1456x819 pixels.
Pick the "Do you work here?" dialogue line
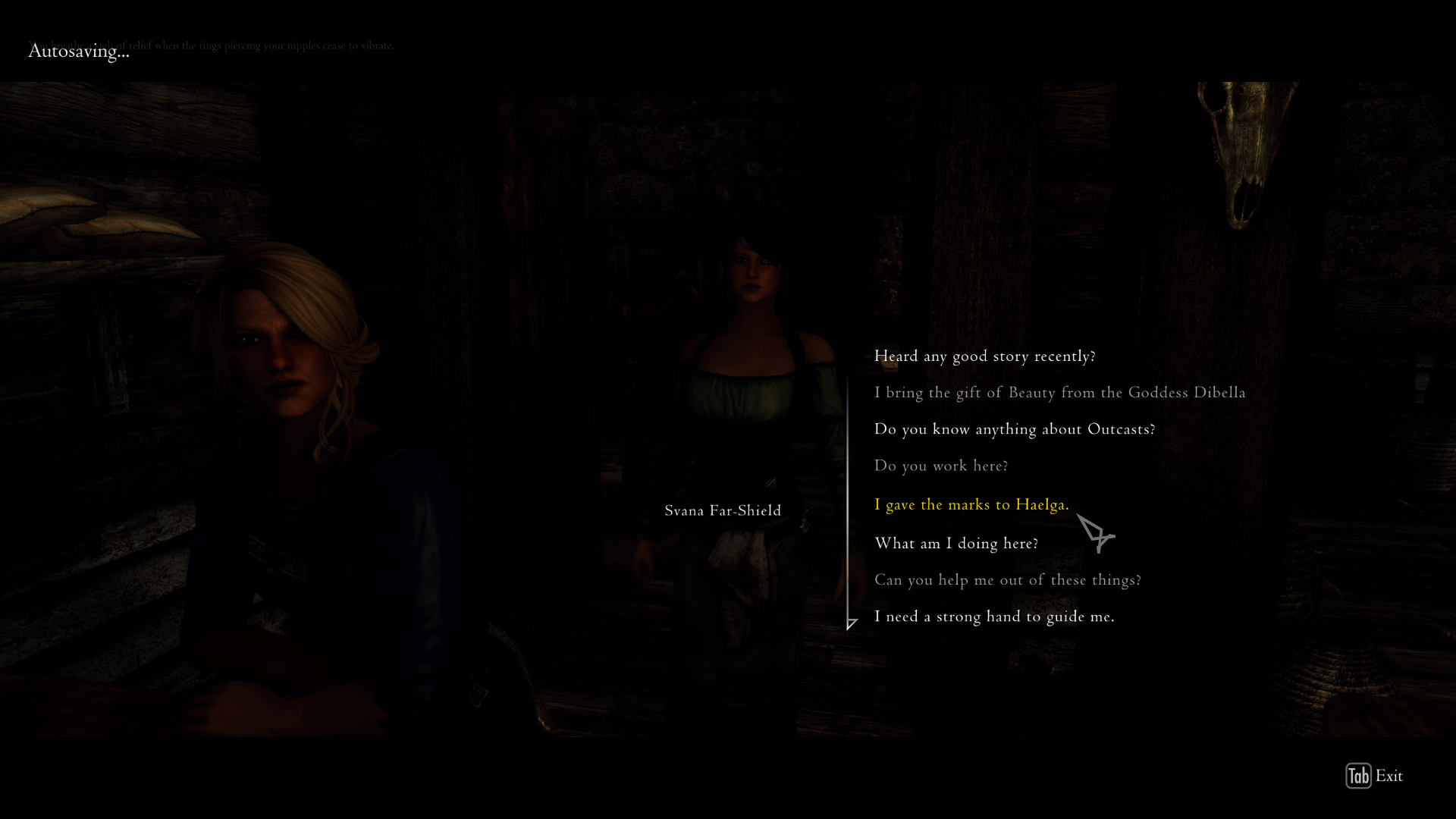[x=941, y=466]
